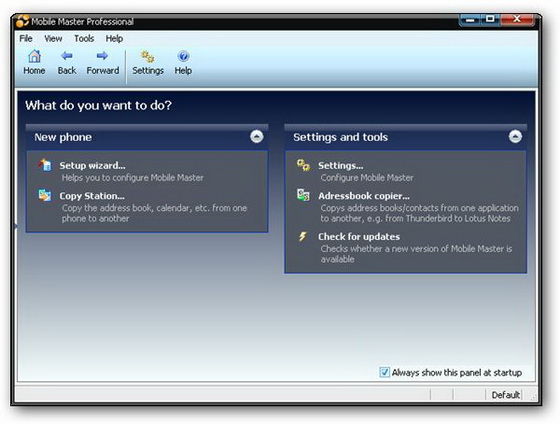The height and width of the screenshot is (424, 560).
Task: Click the Setup wizard... link
Action: (x=92, y=165)
